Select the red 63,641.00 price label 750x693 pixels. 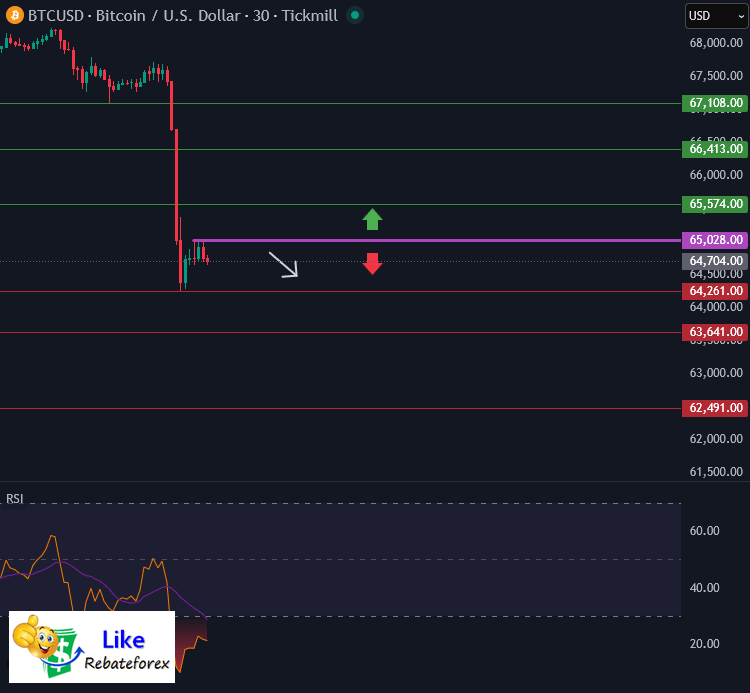(715, 332)
